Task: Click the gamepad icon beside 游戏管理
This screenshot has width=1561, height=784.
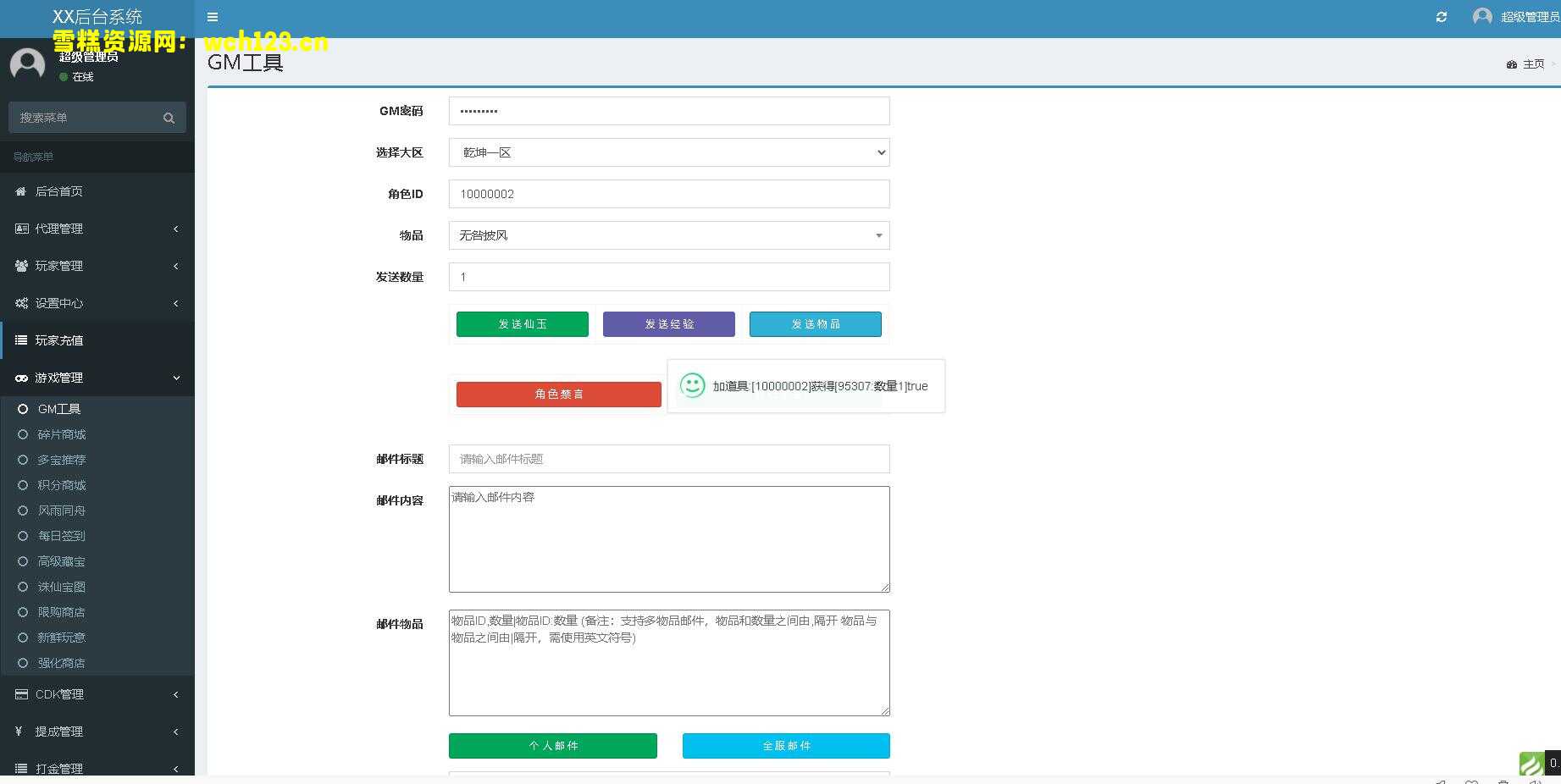Action: pyautogui.click(x=21, y=378)
